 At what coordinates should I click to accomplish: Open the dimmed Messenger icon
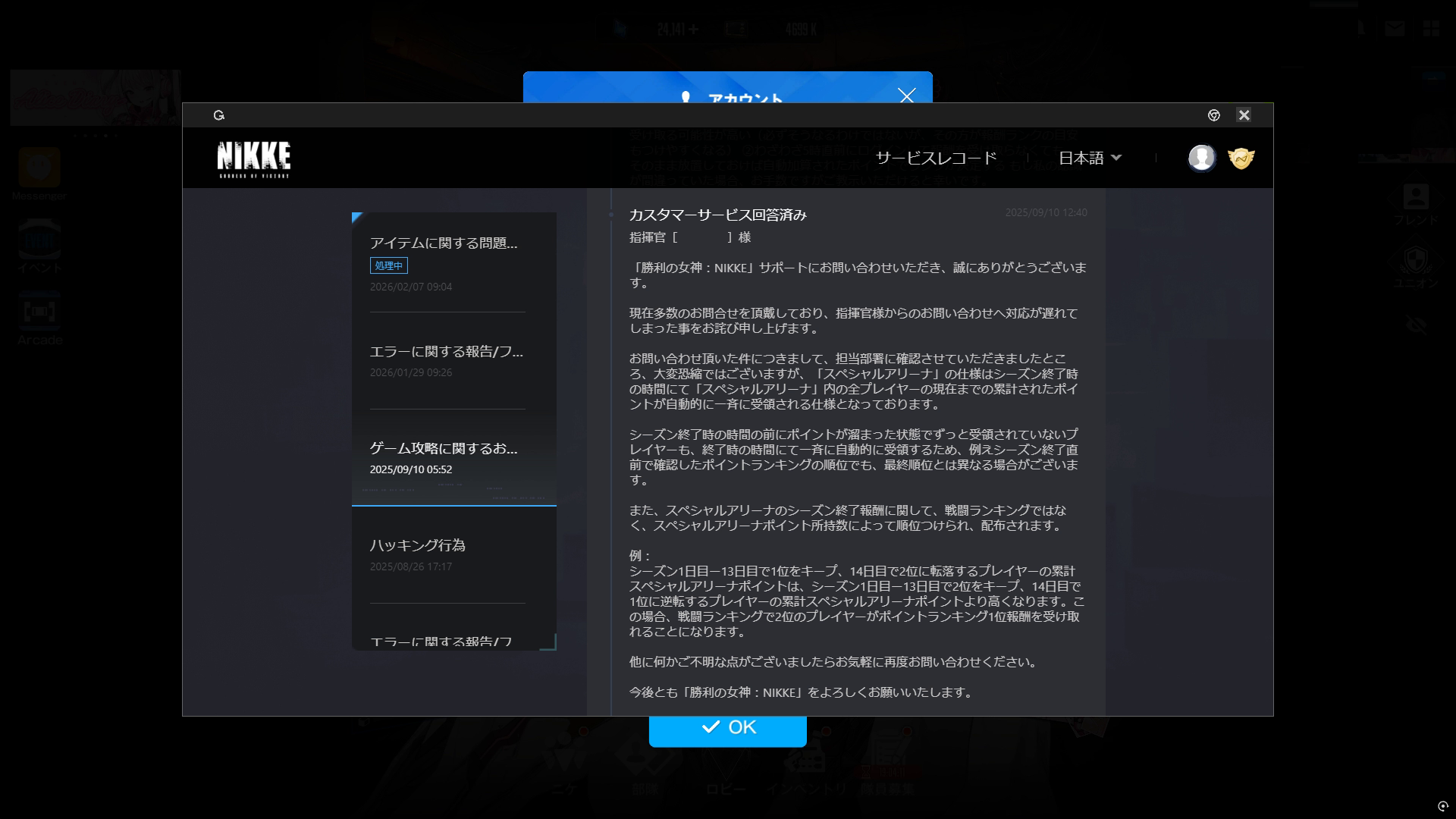point(39,168)
